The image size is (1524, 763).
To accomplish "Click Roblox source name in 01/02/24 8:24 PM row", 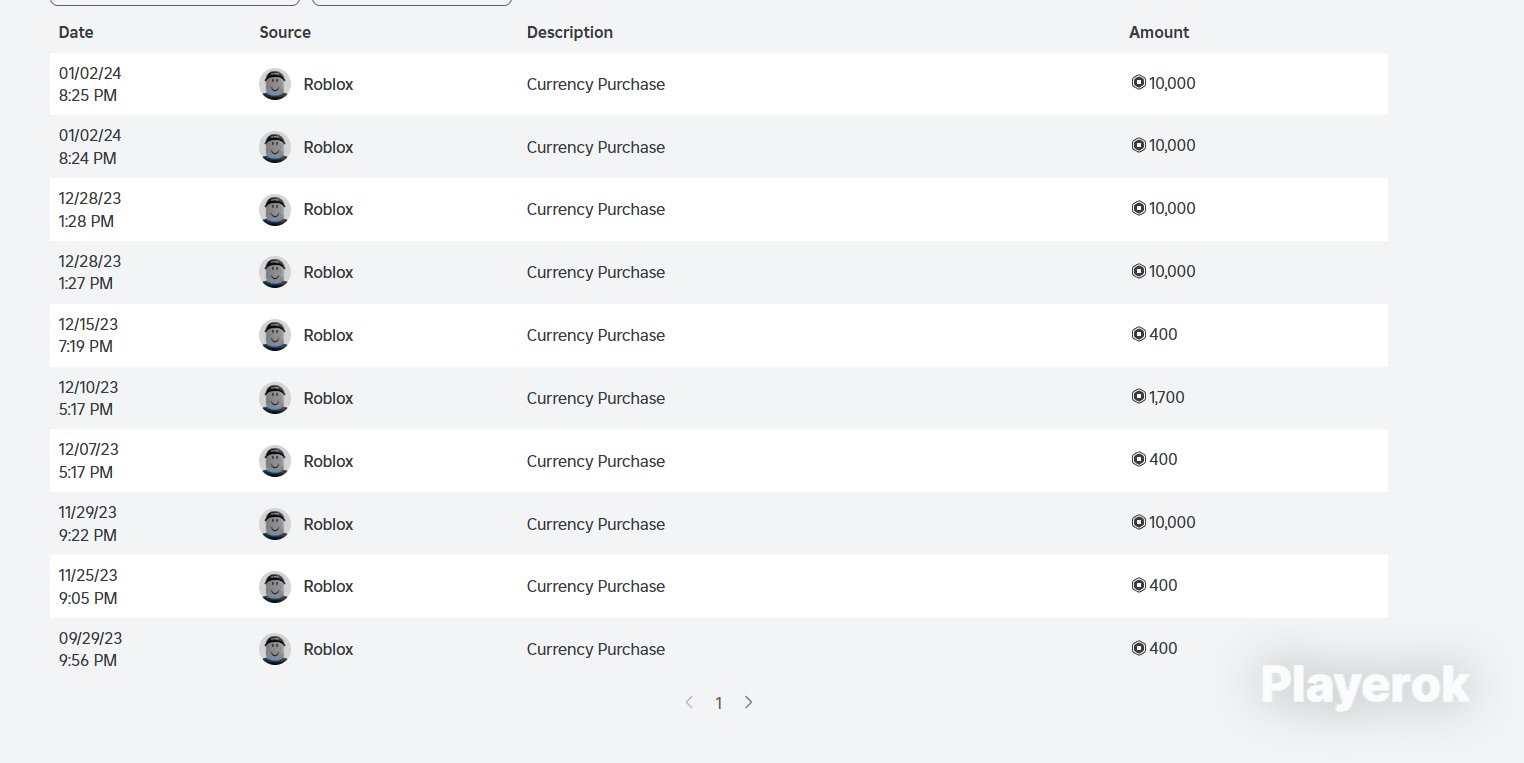I will [328, 147].
